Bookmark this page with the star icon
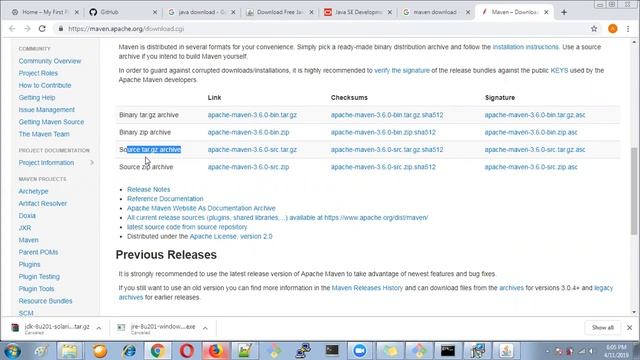Viewport: 640px width, 360px height. point(594,29)
